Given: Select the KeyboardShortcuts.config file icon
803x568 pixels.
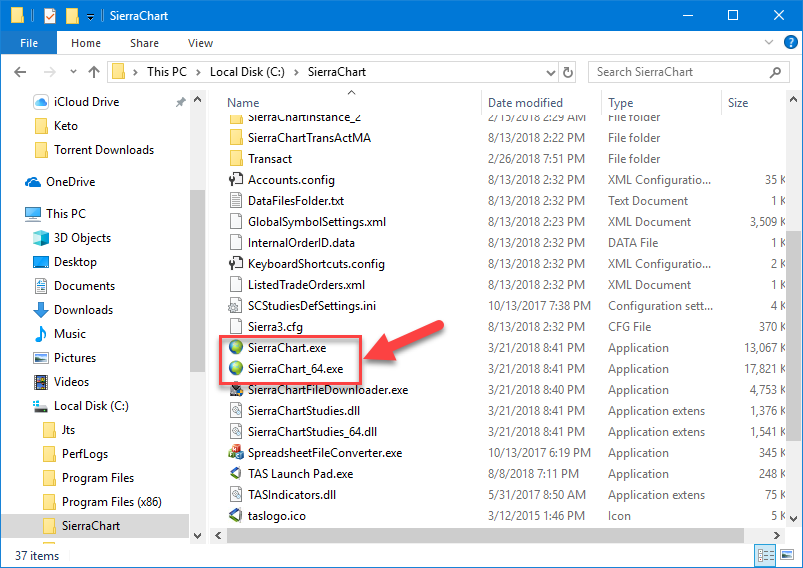Looking at the screenshot, I should tap(236, 264).
